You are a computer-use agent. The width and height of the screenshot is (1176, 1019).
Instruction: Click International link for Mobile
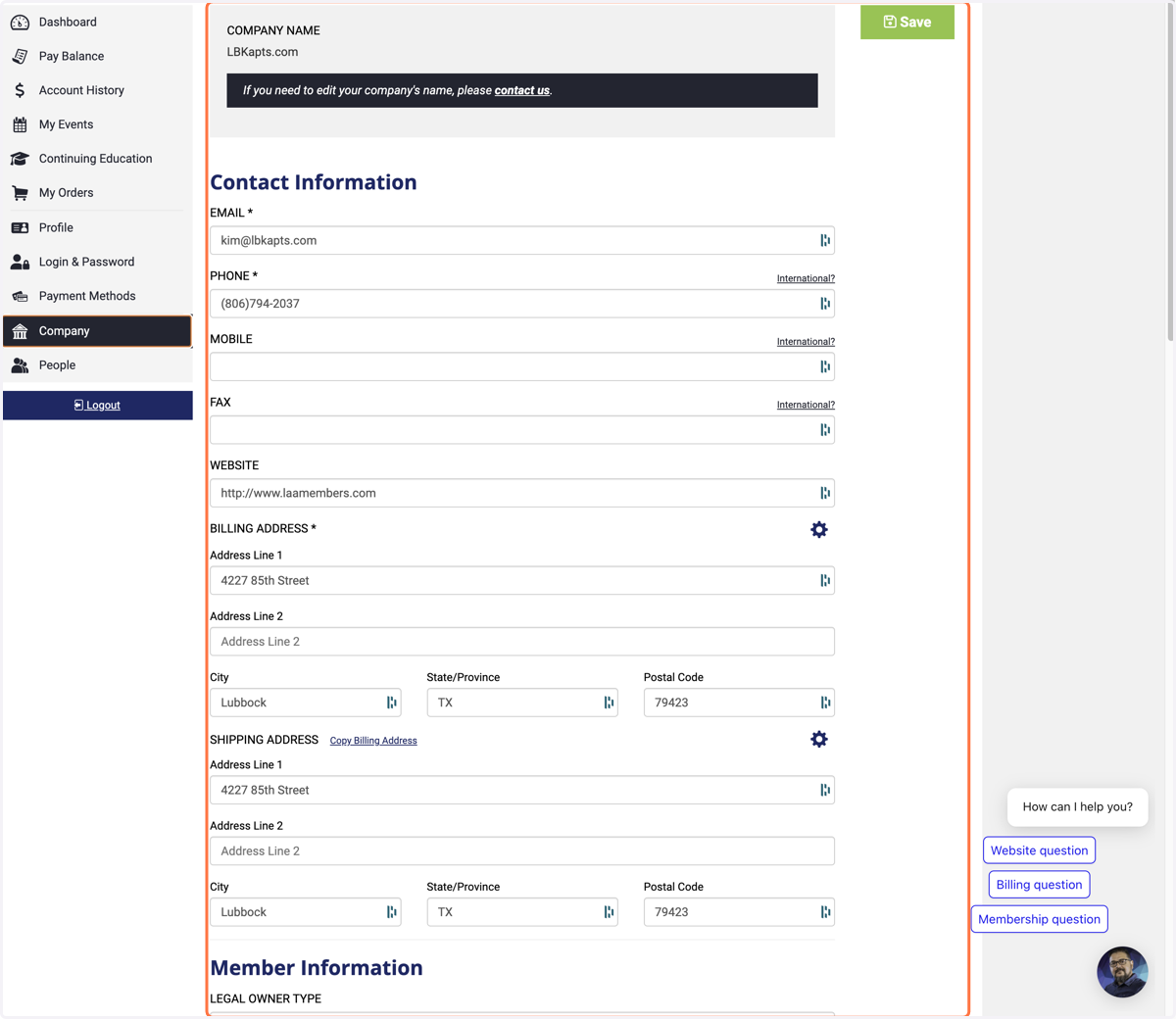[x=806, y=342]
